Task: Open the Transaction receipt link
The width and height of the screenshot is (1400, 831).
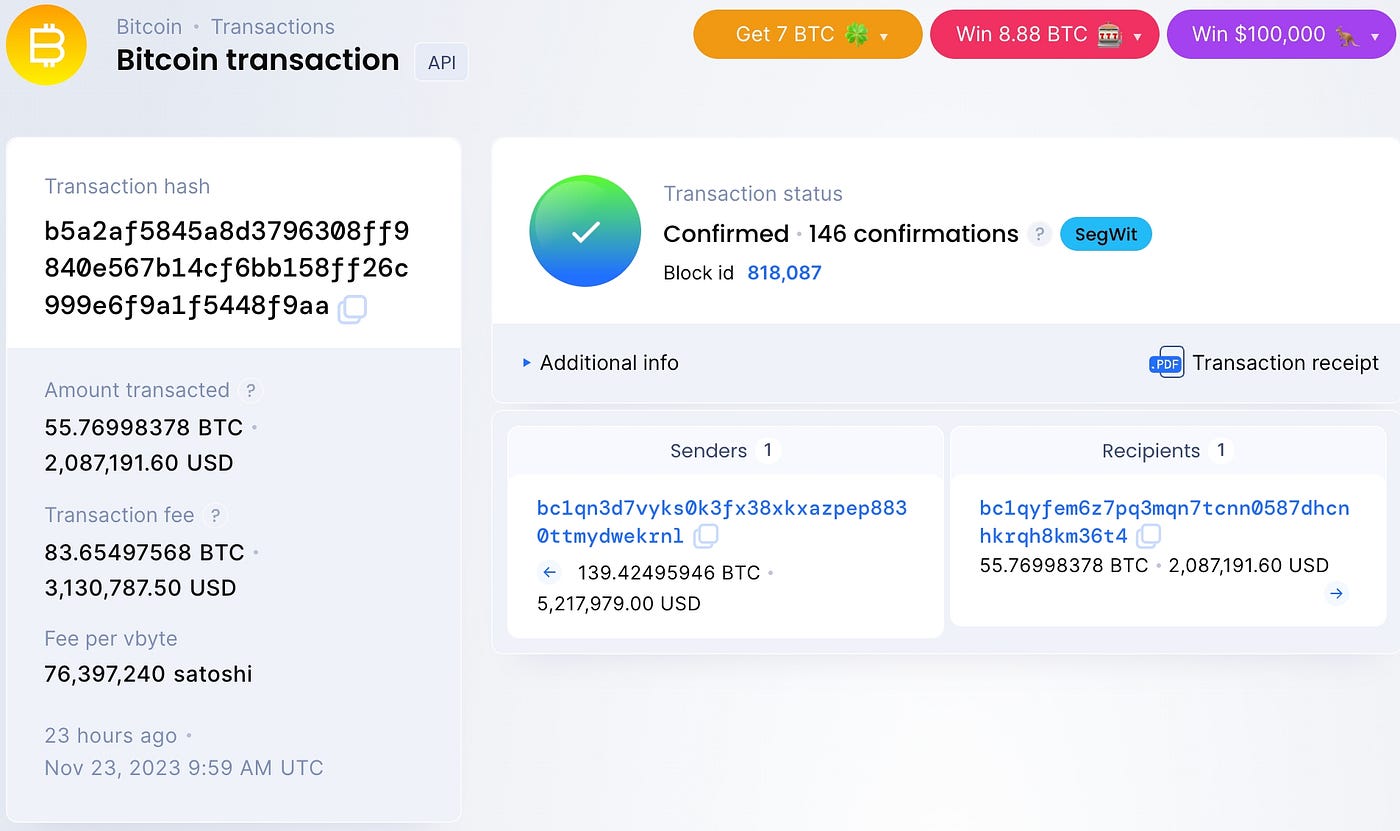Action: pyautogui.click(x=1285, y=363)
